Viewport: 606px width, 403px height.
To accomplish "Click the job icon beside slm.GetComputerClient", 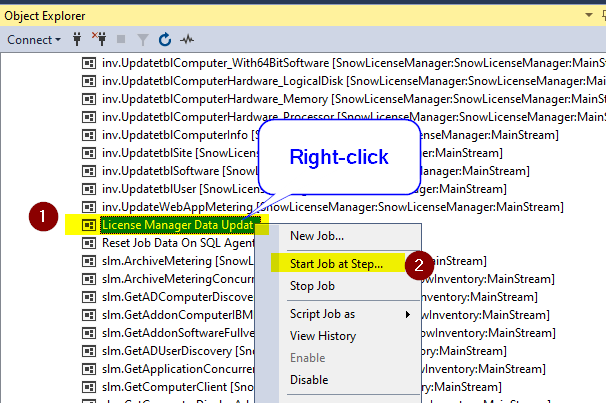I will click(x=89, y=387).
